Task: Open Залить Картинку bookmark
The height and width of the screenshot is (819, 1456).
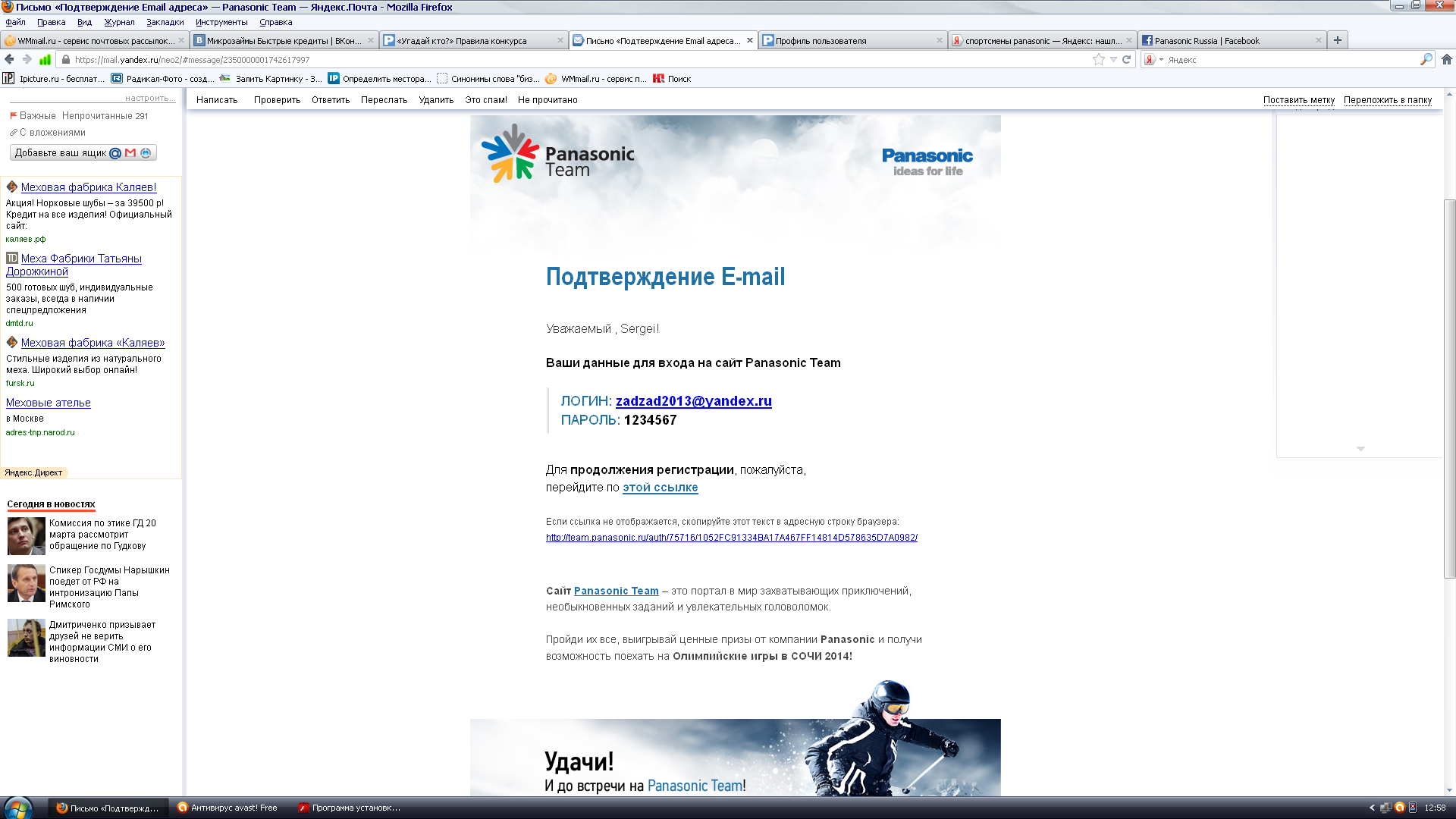Action: pyautogui.click(x=271, y=78)
